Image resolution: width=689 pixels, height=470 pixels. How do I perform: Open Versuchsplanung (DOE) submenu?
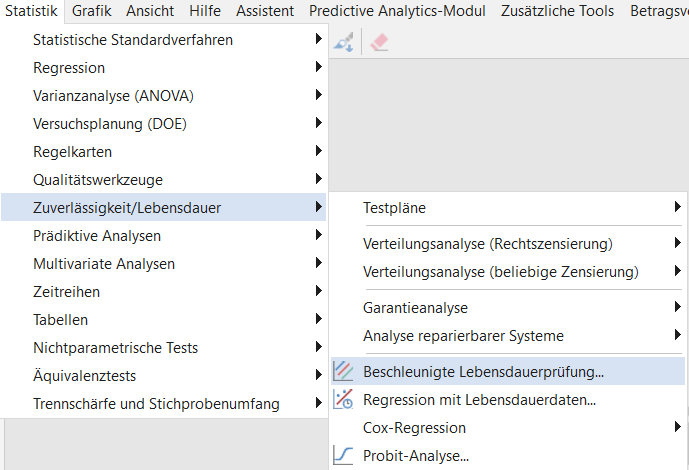click(163, 124)
